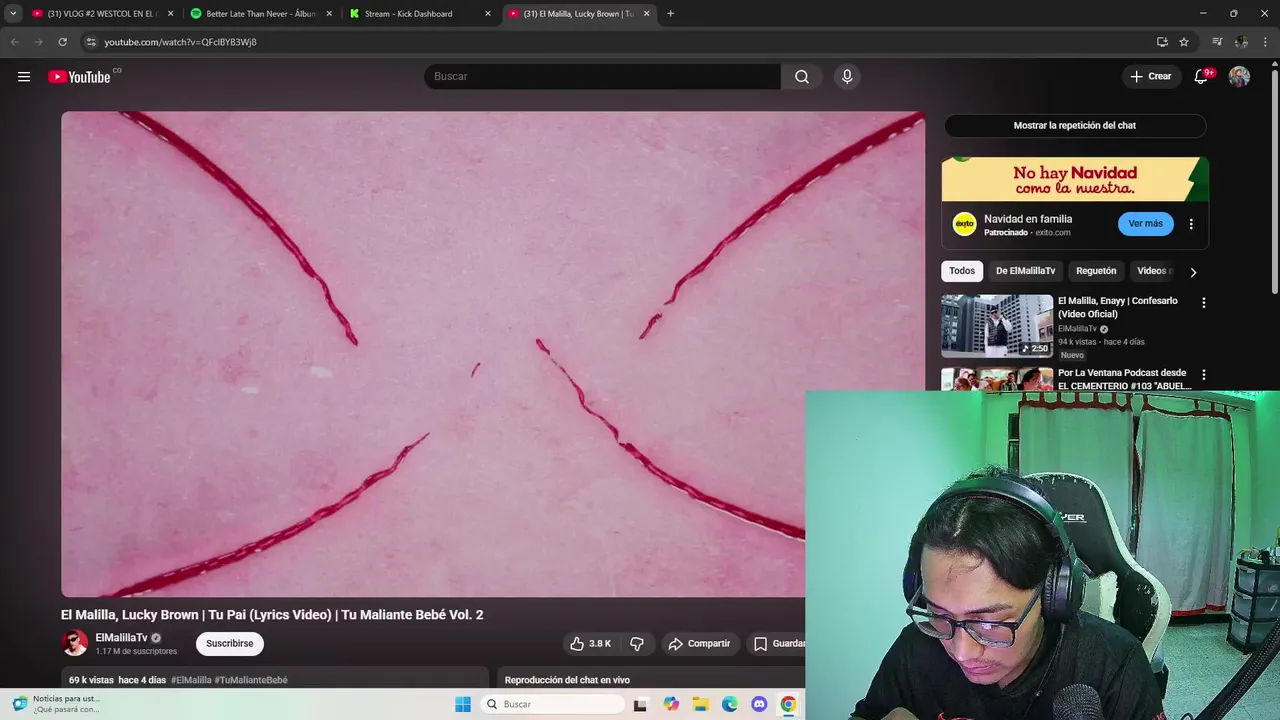
Task: Open news widget 'Noticias para ust...'
Action: tap(56, 704)
